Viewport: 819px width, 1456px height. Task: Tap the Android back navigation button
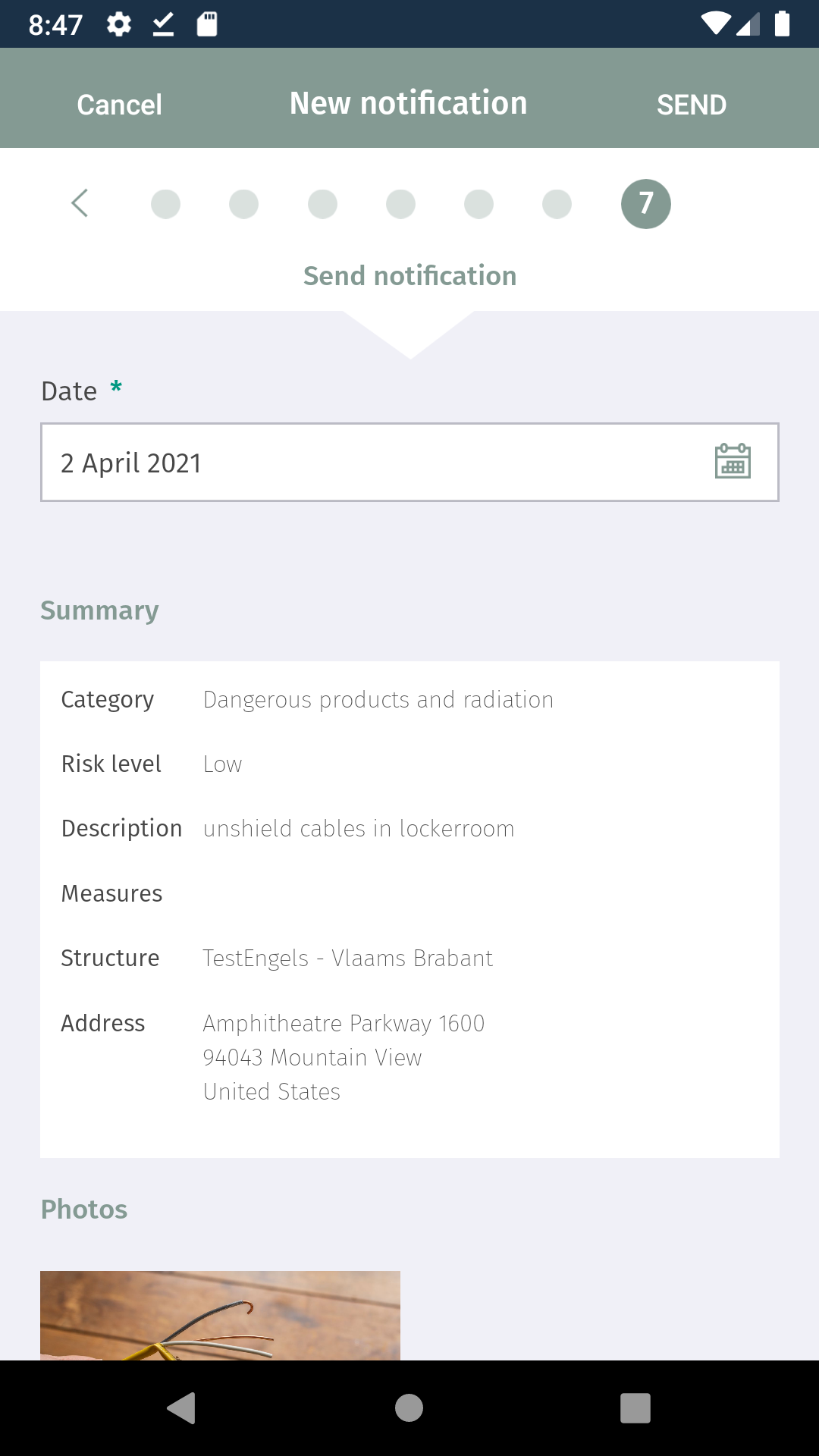(x=181, y=1408)
